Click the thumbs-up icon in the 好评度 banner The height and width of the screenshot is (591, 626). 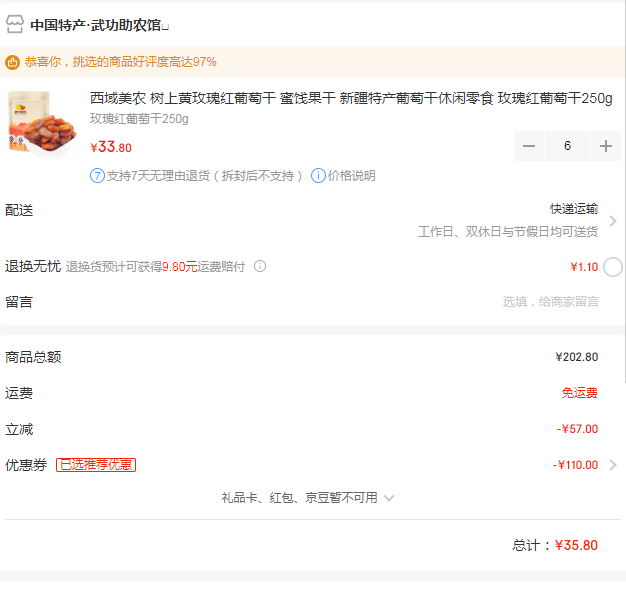coord(12,62)
